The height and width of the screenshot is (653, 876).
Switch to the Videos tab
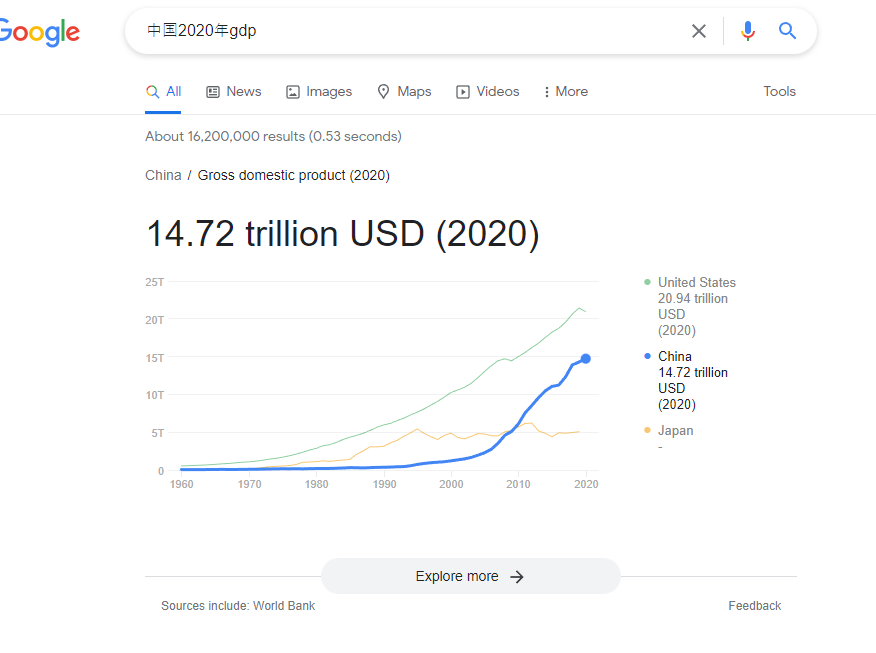488,92
